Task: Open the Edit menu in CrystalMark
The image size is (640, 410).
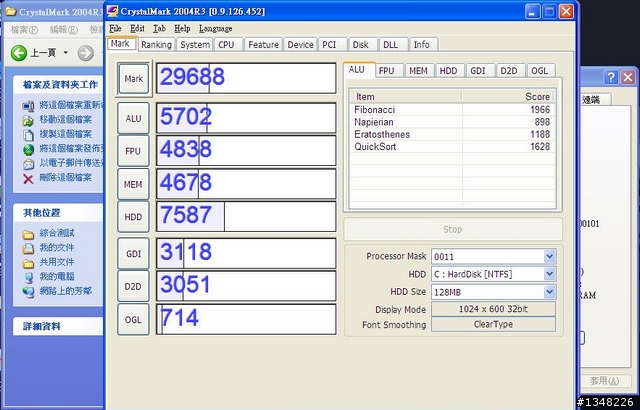Action: pyautogui.click(x=138, y=29)
